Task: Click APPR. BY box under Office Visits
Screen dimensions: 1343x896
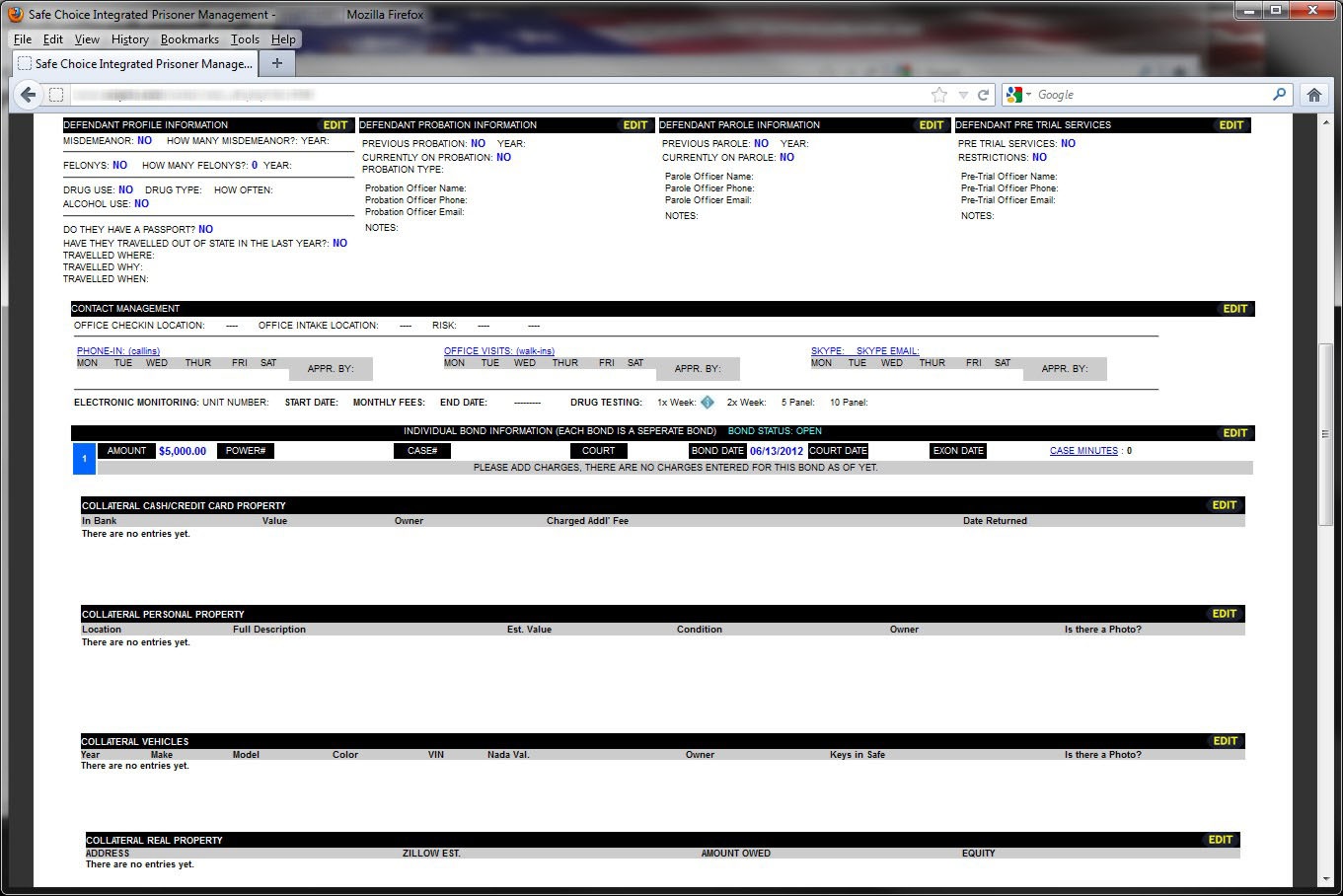Action: tap(698, 369)
